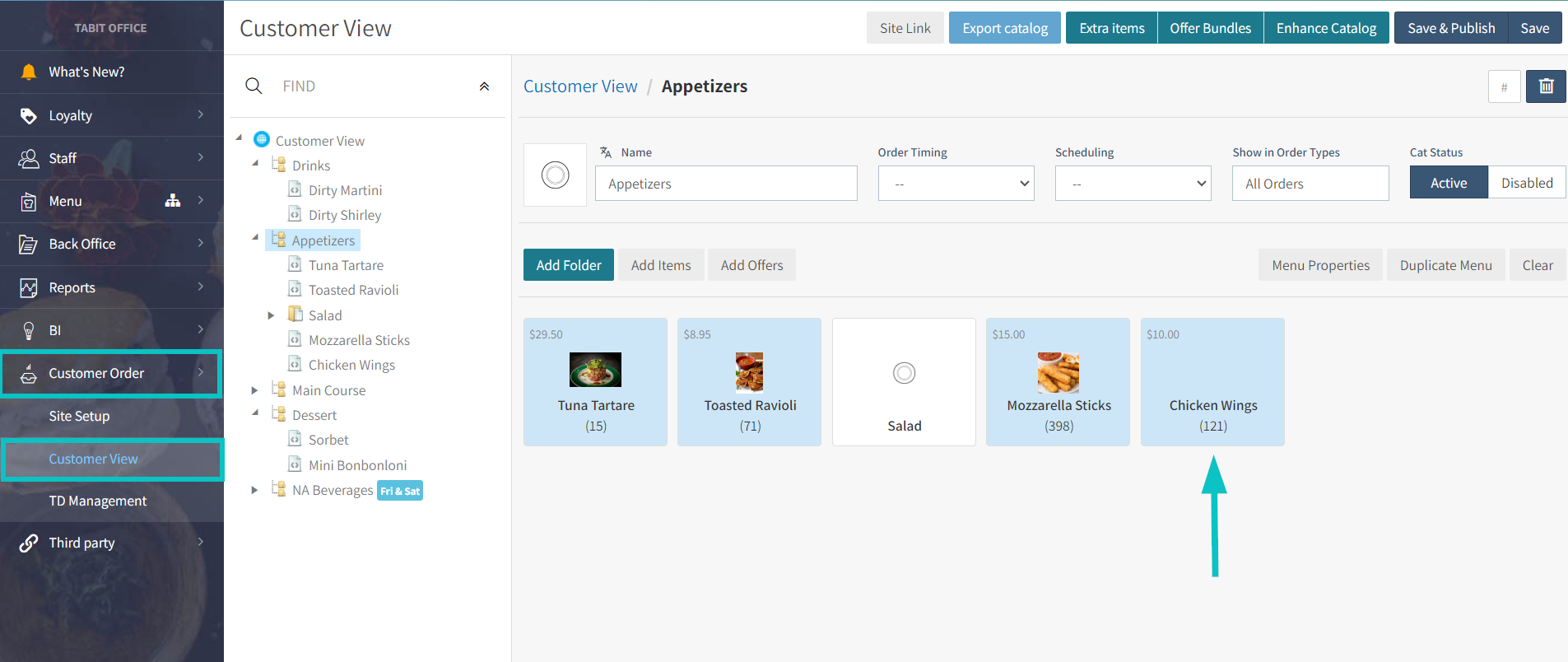Click Enhance Catalog button

click(x=1326, y=28)
